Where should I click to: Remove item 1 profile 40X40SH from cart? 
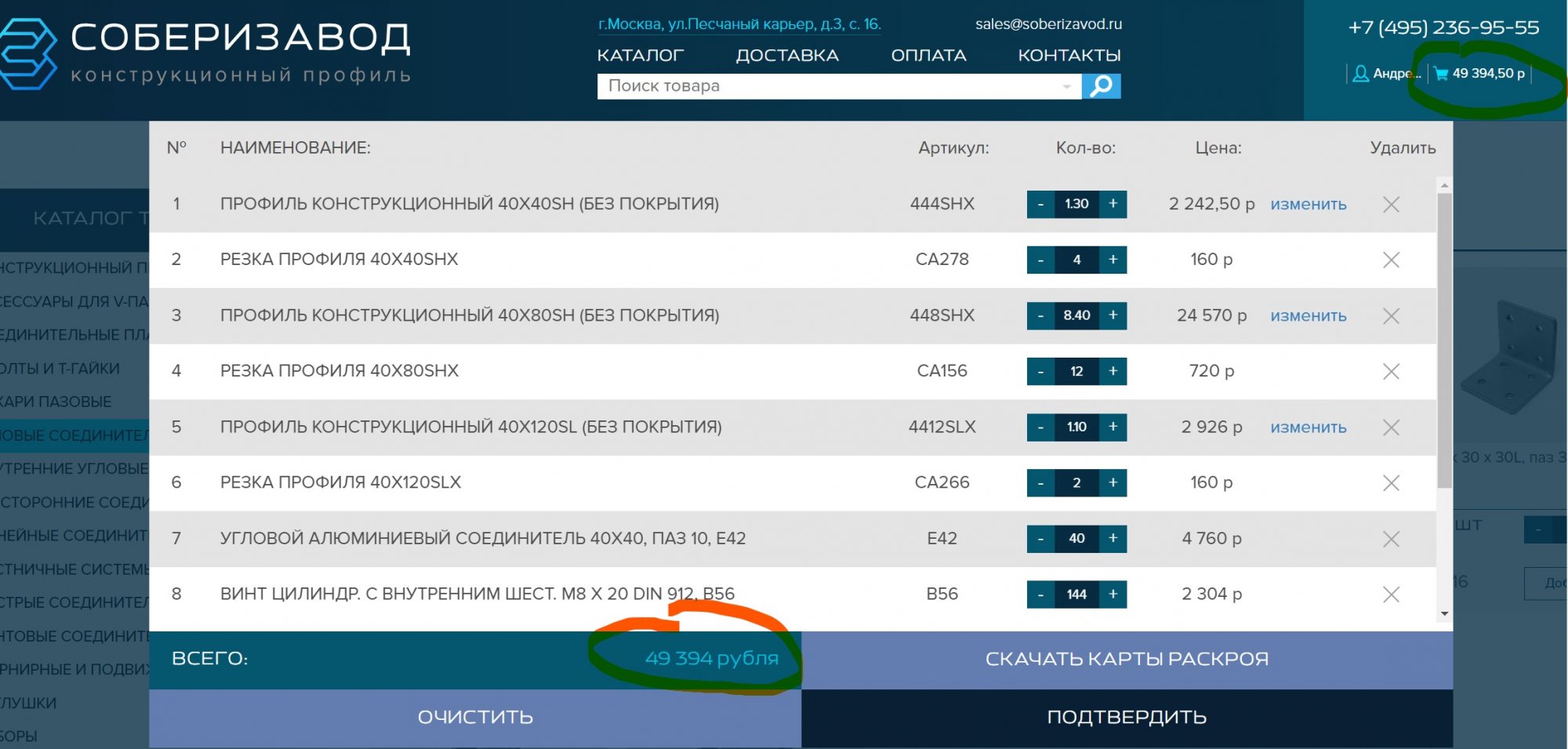point(1391,205)
